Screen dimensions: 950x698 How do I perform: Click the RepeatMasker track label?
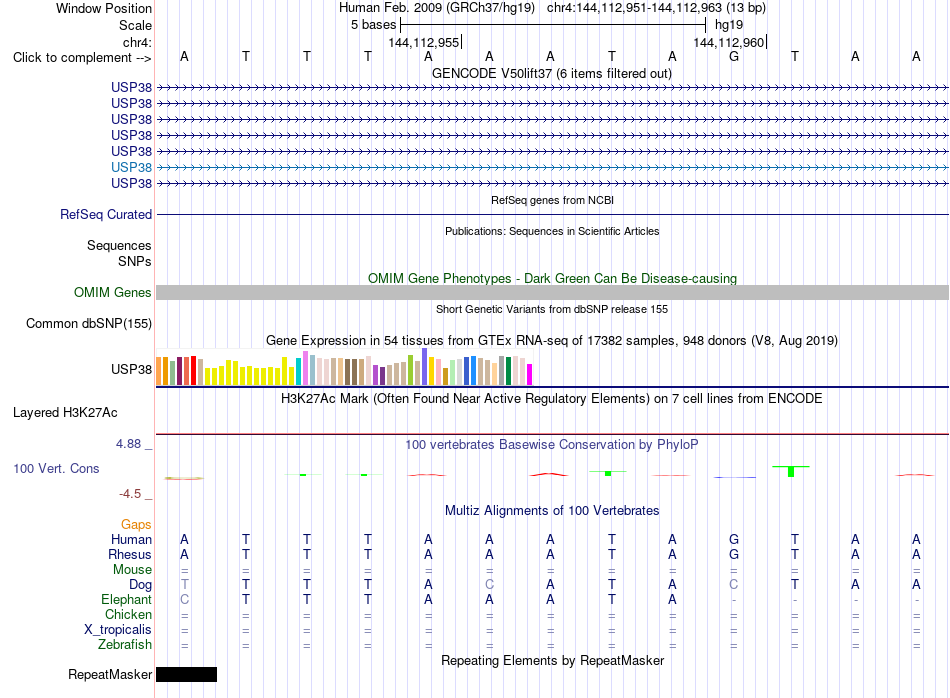tap(110, 675)
